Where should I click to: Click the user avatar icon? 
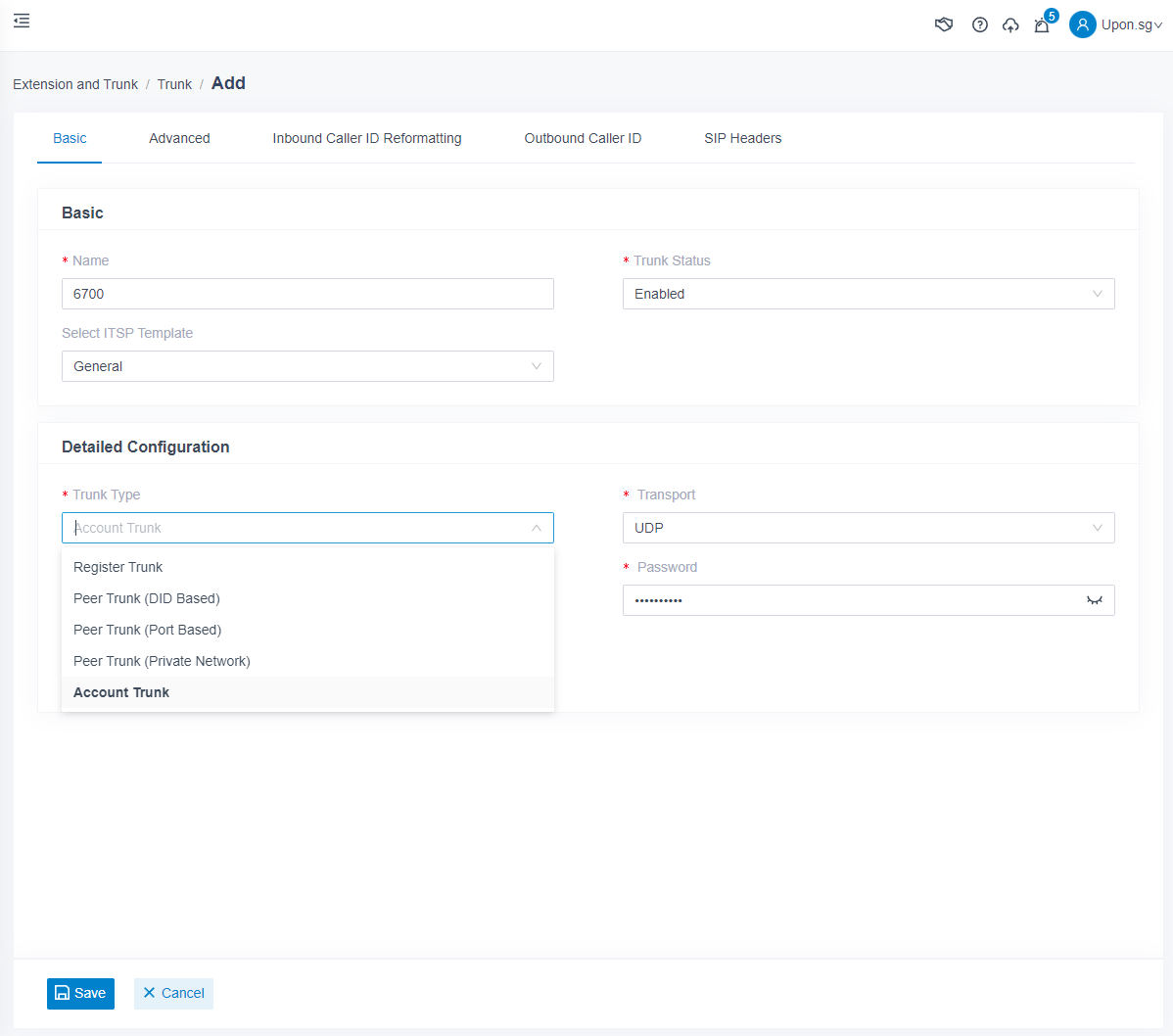pos(1082,24)
